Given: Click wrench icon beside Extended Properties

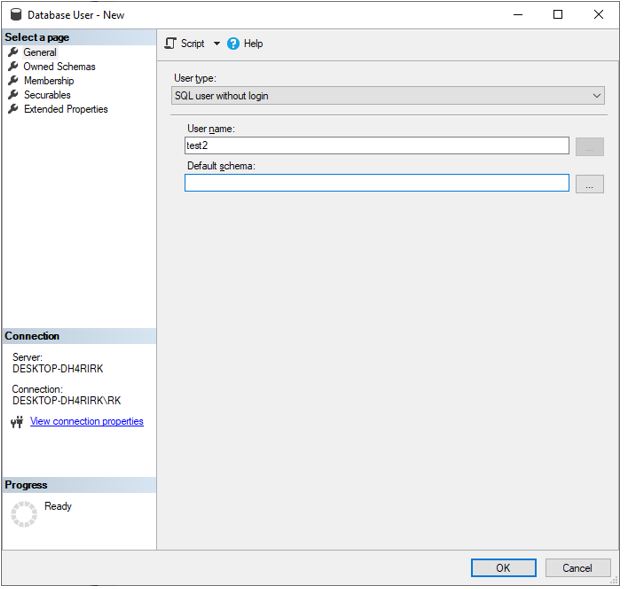Looking at the screenshot, I should (14, 109).
